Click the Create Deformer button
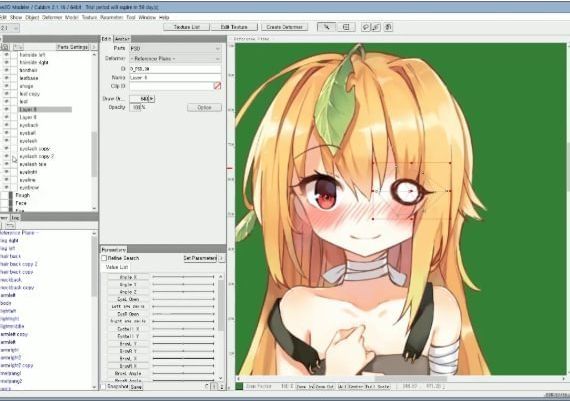Image resolution: width=570 pixels, height=401 pixels. tap(284, 27)
